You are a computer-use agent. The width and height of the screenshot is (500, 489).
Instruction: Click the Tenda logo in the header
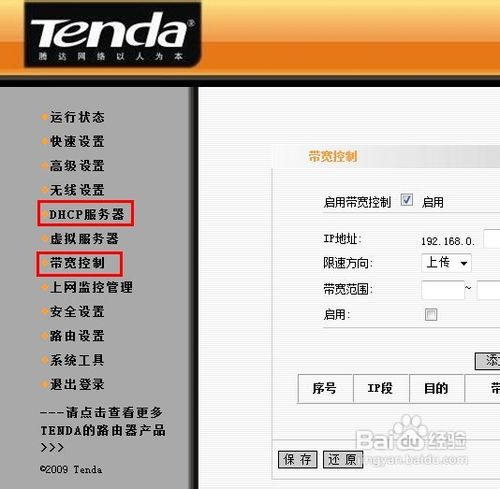113,35
